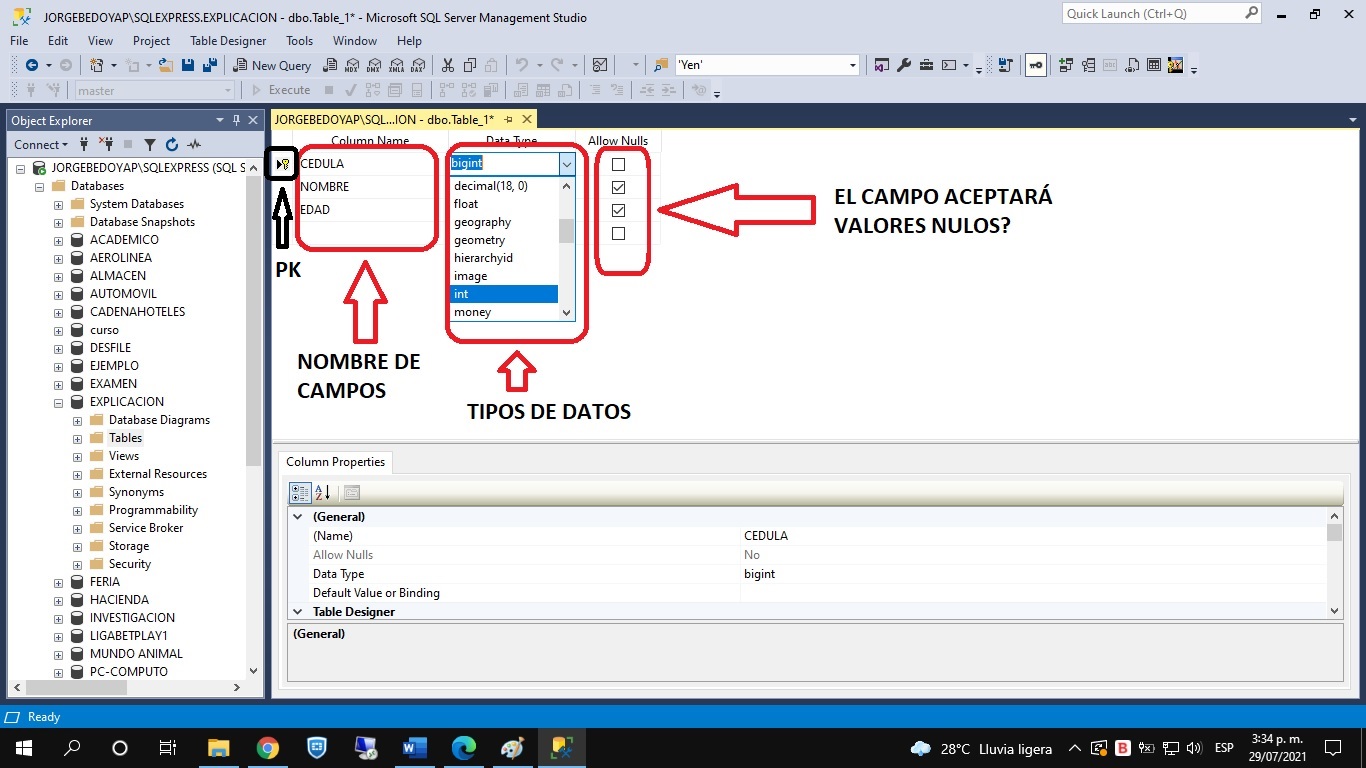The image size is (1366, 768).
Task: Select money in data type list
Action: tap(504, 312)
